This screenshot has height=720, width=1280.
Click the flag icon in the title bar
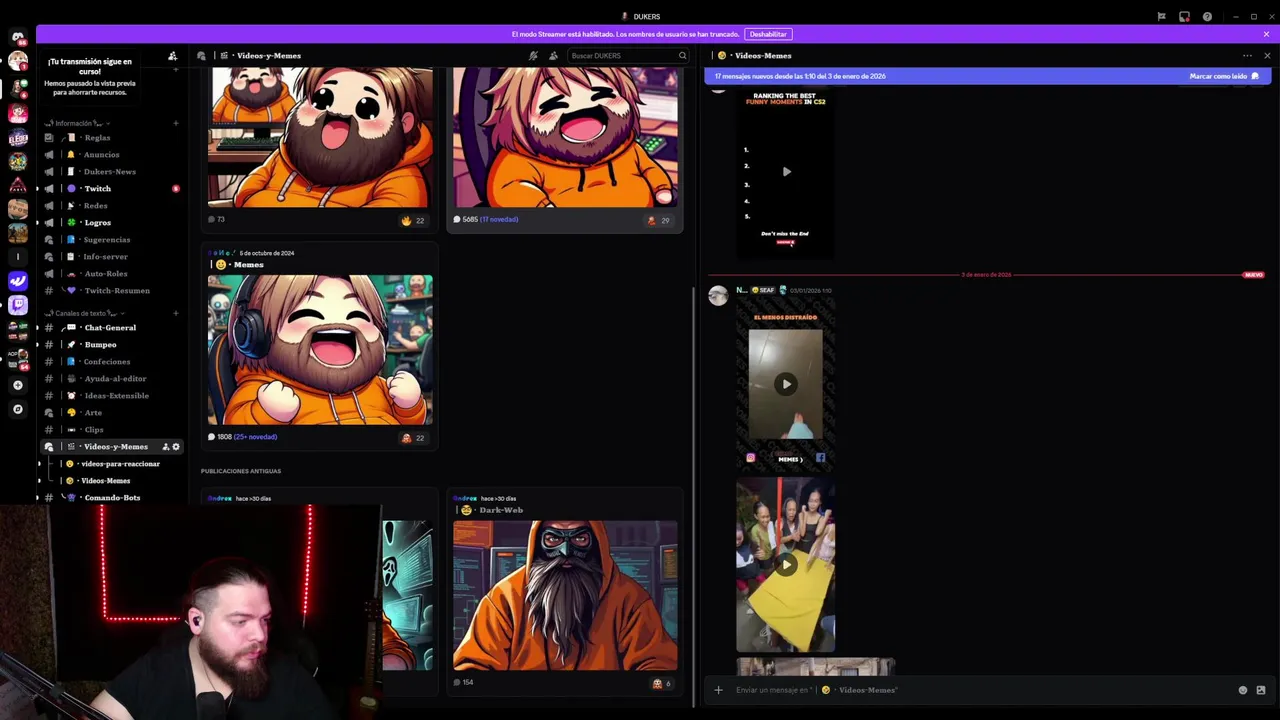(x=1161, y=16)
